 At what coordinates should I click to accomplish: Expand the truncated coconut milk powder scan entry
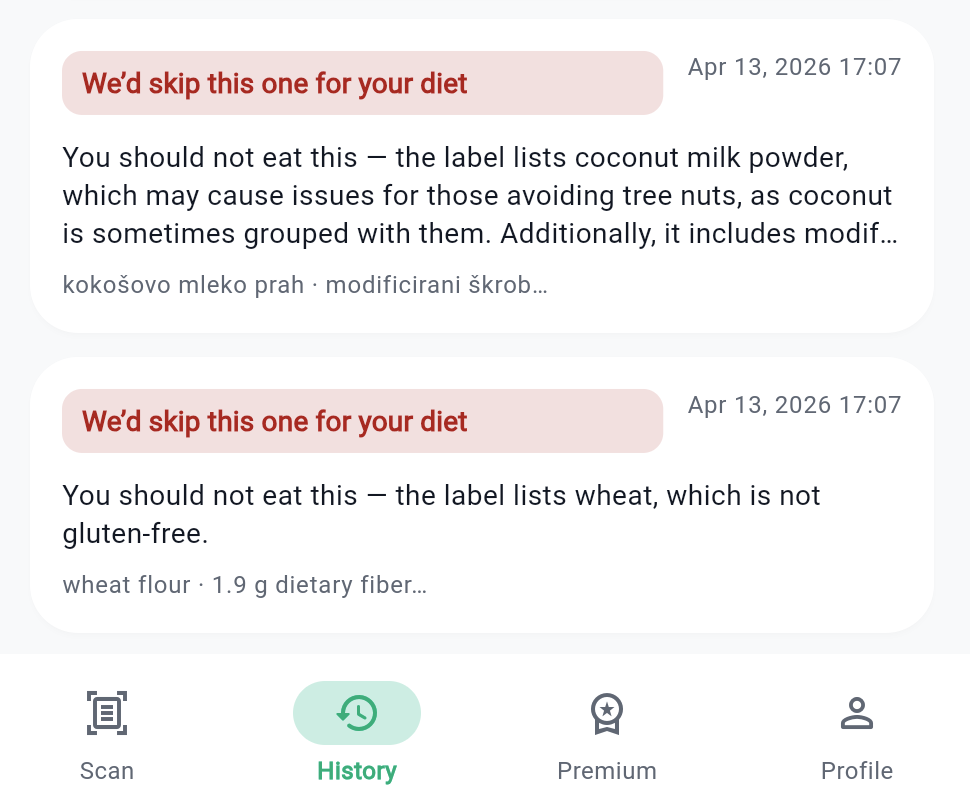tap(304, 285)
